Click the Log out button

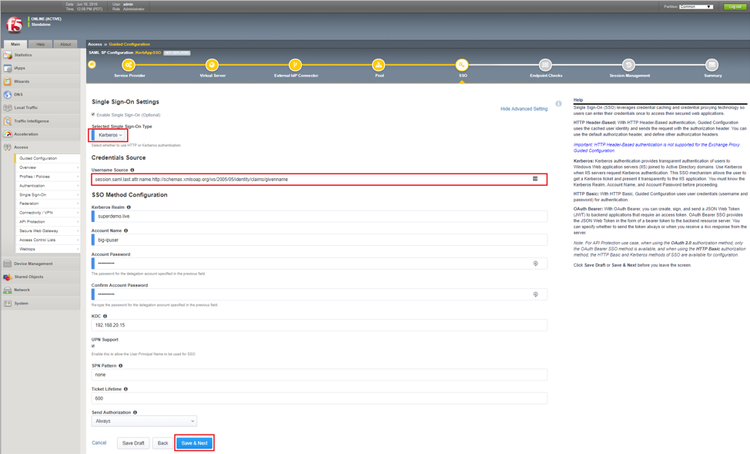735,7
